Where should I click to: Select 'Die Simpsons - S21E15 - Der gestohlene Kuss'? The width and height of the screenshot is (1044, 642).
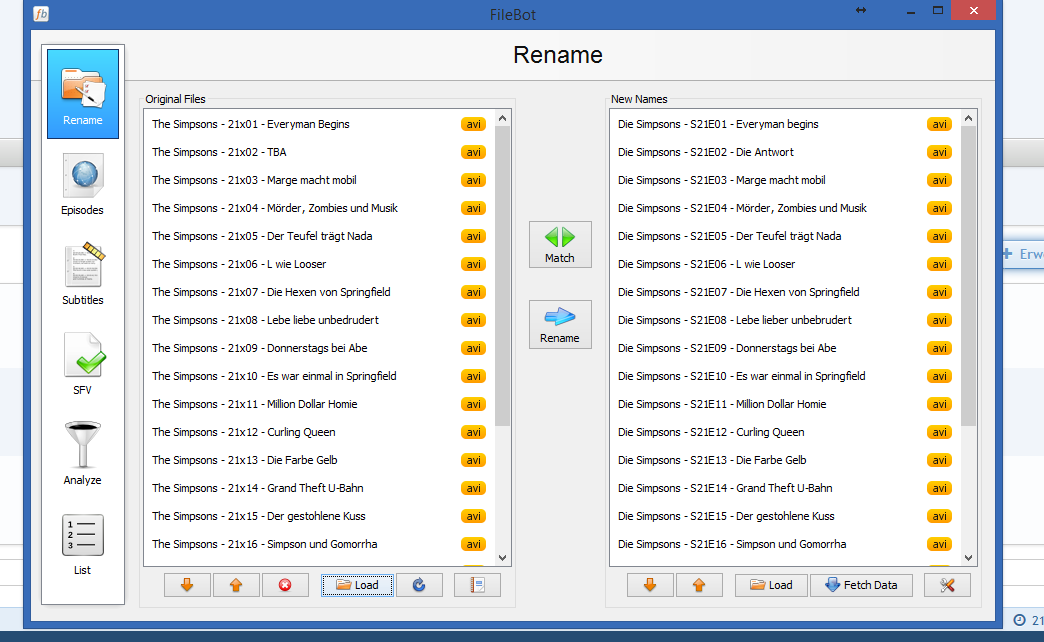pyautogui.click(x=786, y=516)
